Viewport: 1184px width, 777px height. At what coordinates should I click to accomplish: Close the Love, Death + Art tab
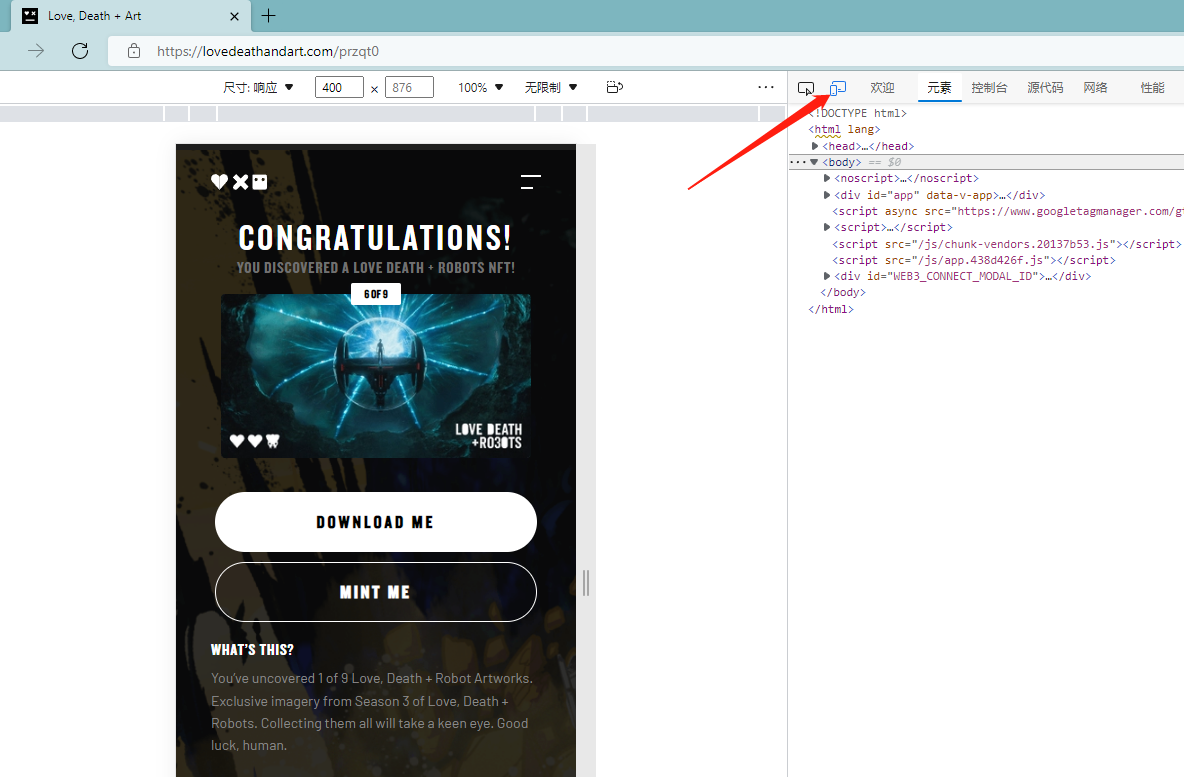click(235, 16)
